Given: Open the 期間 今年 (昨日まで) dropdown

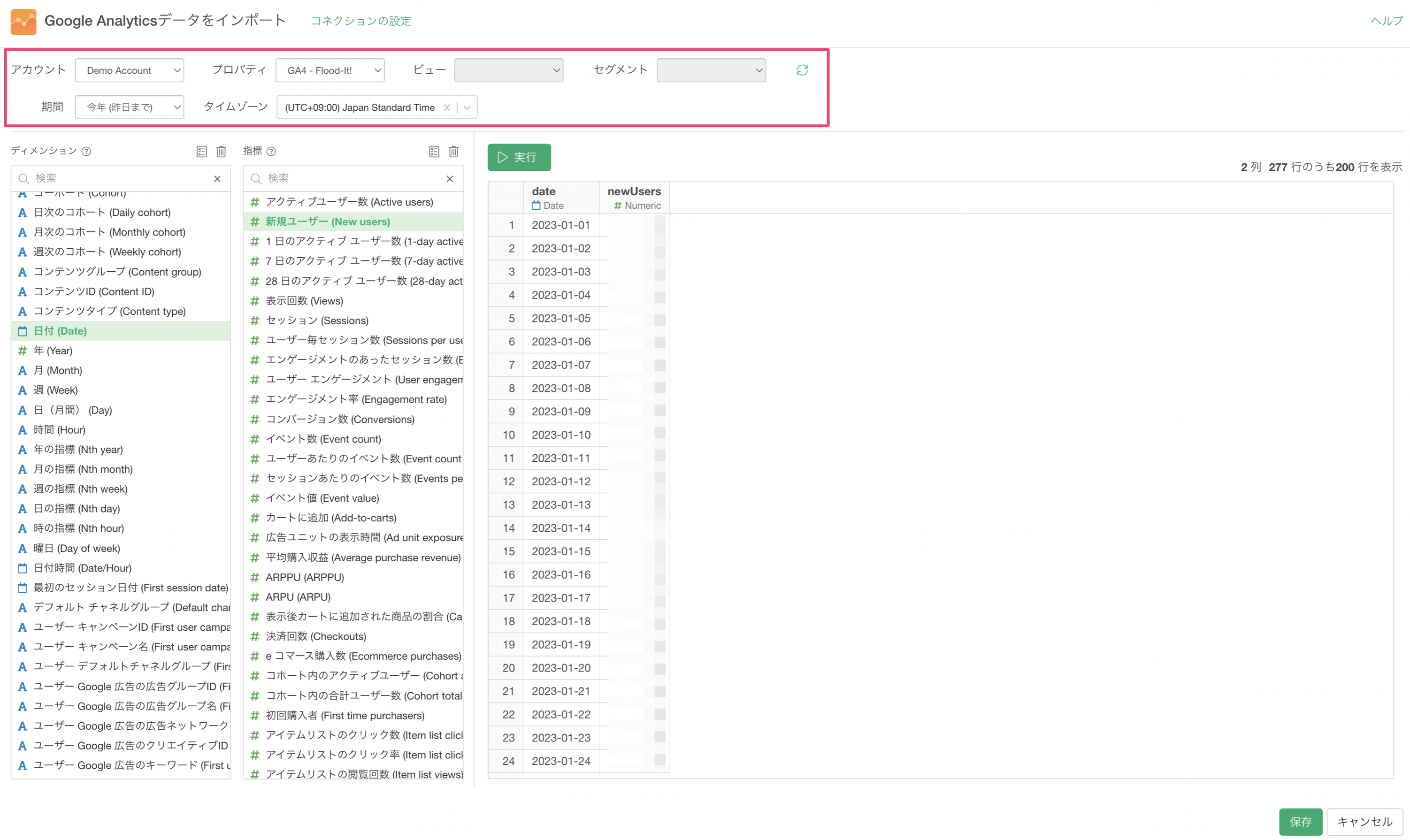Looking at the screenshot, I should coord(130,107).
